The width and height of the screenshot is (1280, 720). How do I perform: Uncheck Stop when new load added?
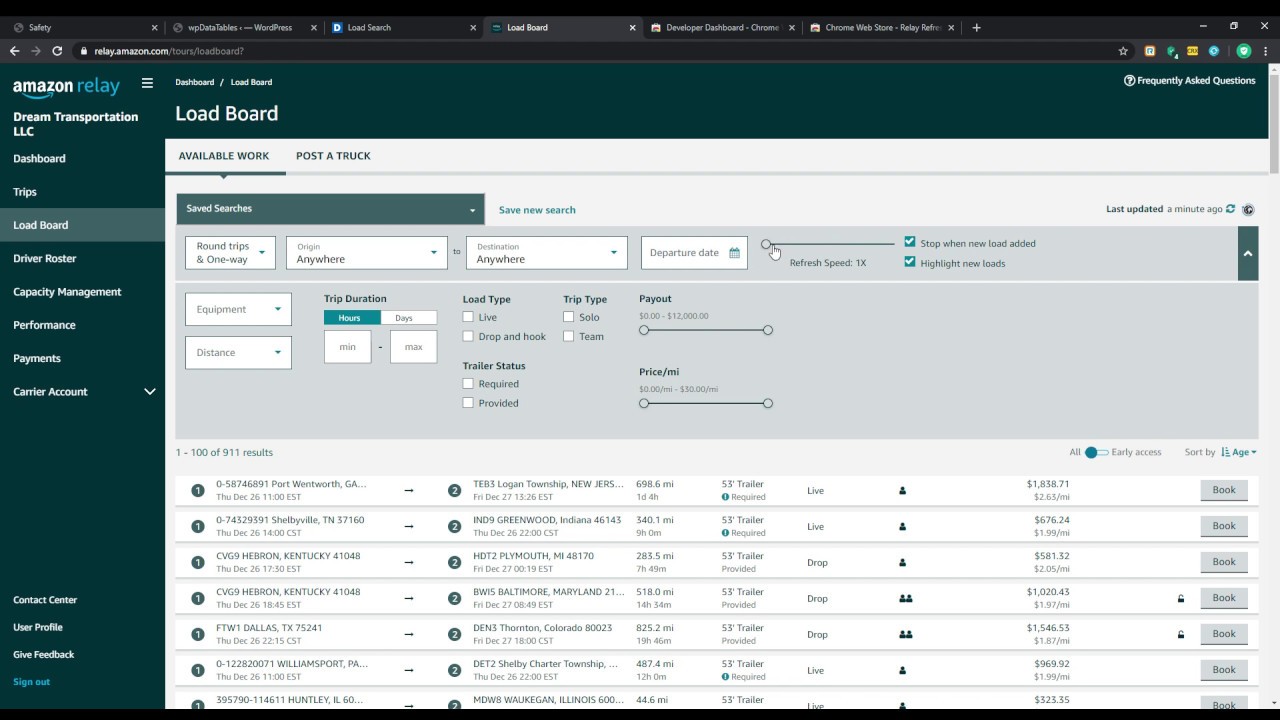click(x=910, y=242)
